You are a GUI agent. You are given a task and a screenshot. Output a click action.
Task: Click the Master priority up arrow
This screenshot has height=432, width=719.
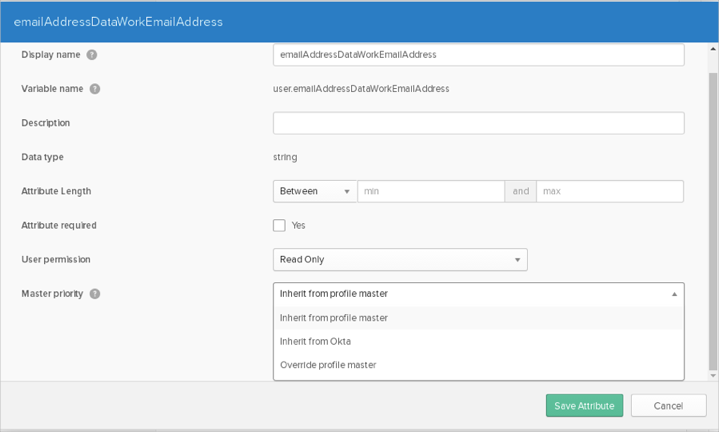point(674,294)
